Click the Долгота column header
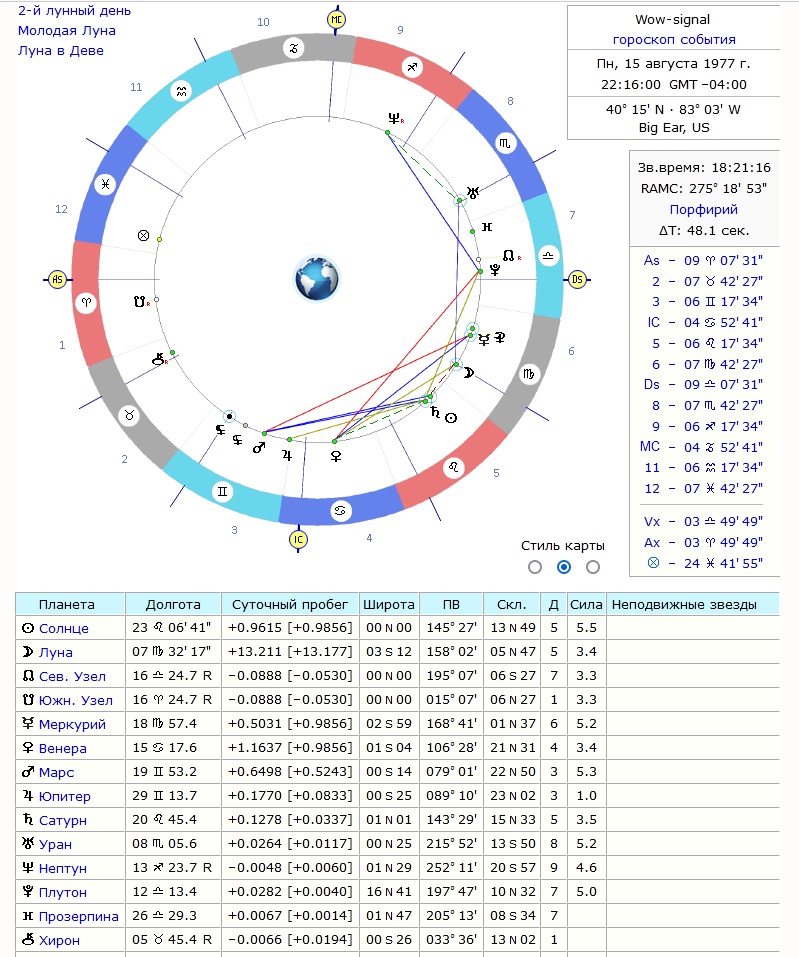 click(x=173, y=604)
